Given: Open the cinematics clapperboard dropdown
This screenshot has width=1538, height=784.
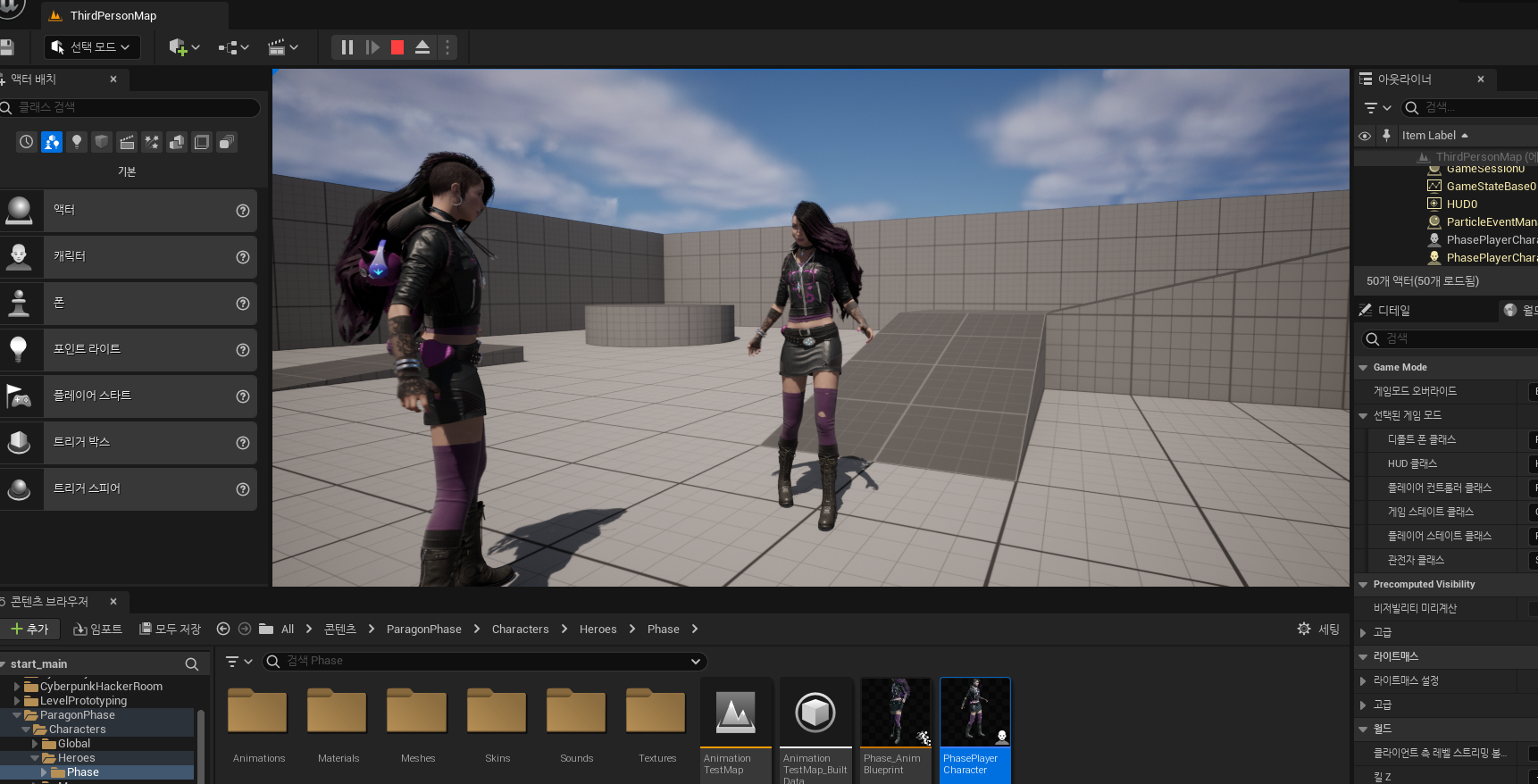Looking at the screenshot, I should (283, 47).
